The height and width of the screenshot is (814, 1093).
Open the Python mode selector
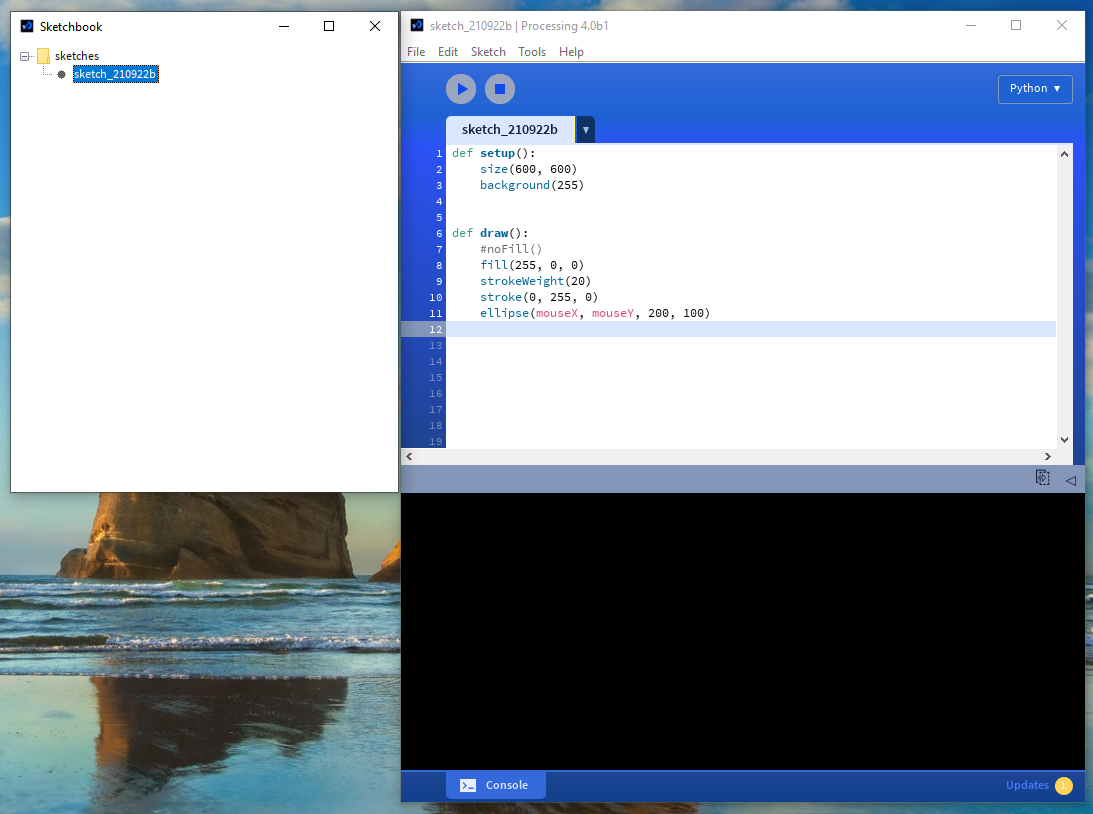point(1035,89)
